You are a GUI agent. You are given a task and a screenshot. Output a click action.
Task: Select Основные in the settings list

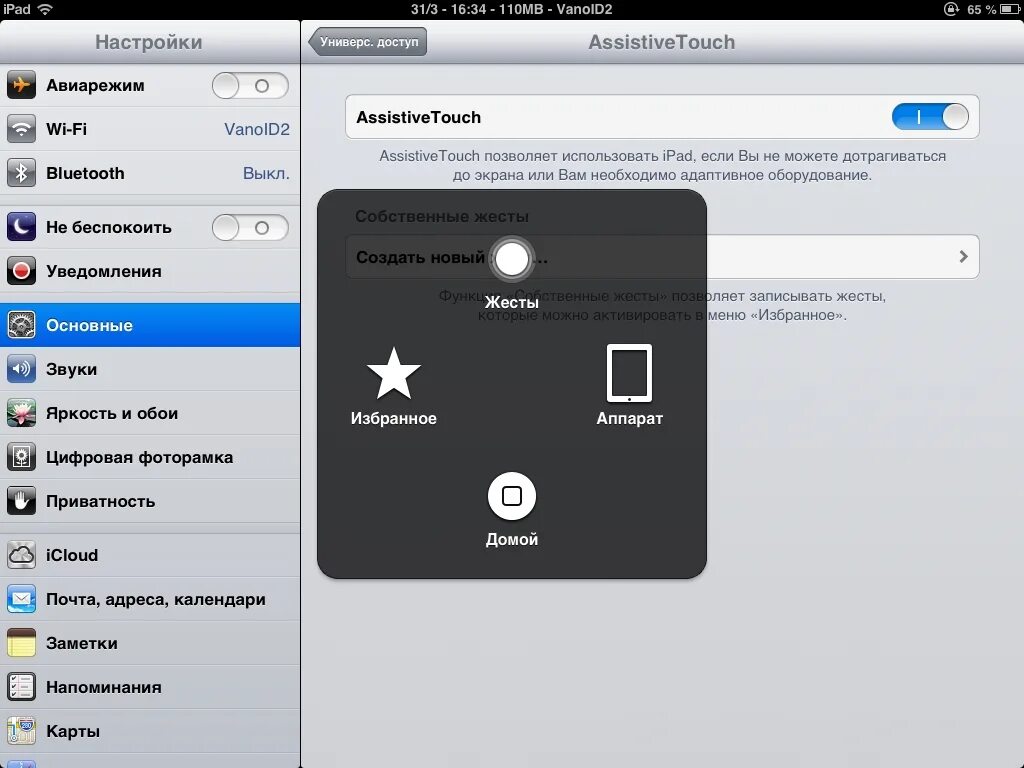(150, 325)
